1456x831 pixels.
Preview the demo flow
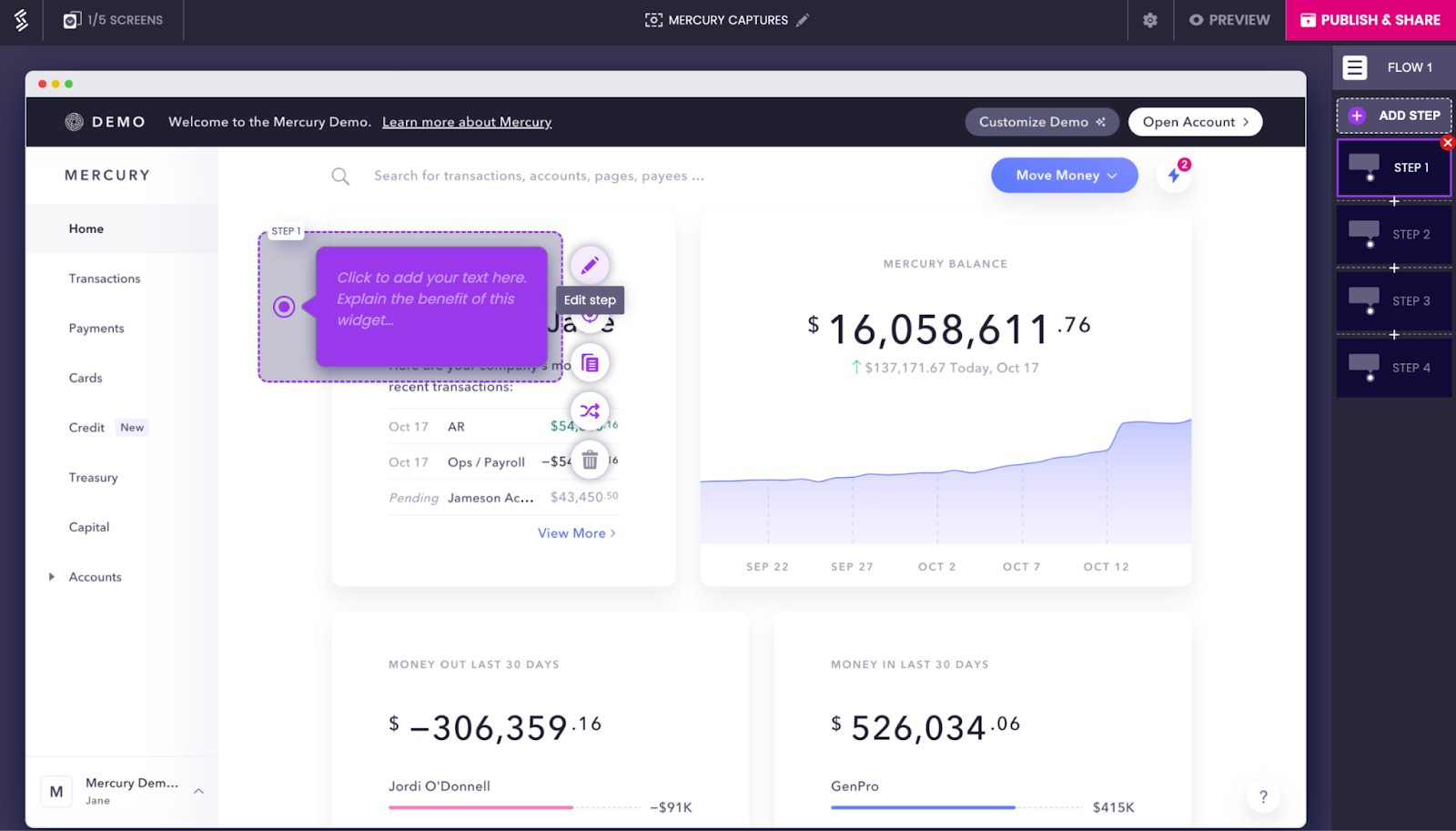(1229, 20)
